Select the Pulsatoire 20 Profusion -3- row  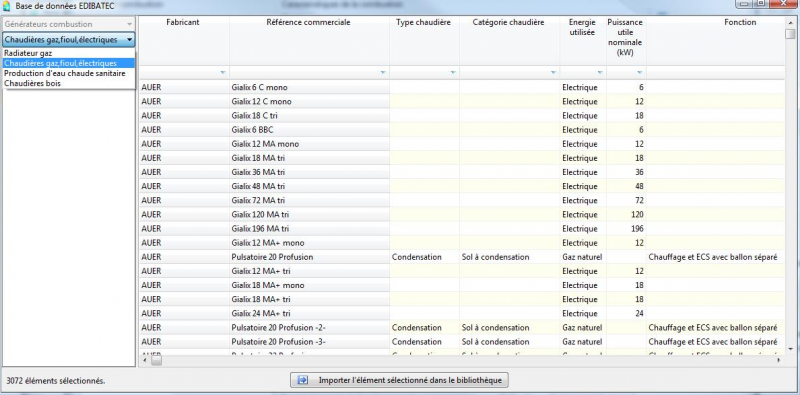tap(461, 341)
